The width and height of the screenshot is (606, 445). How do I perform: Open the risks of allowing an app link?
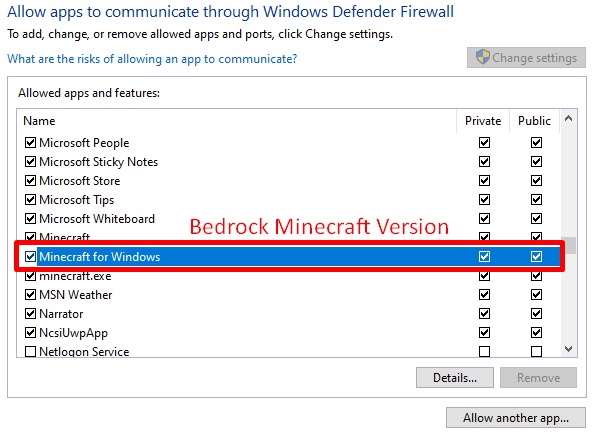[152, 59]
